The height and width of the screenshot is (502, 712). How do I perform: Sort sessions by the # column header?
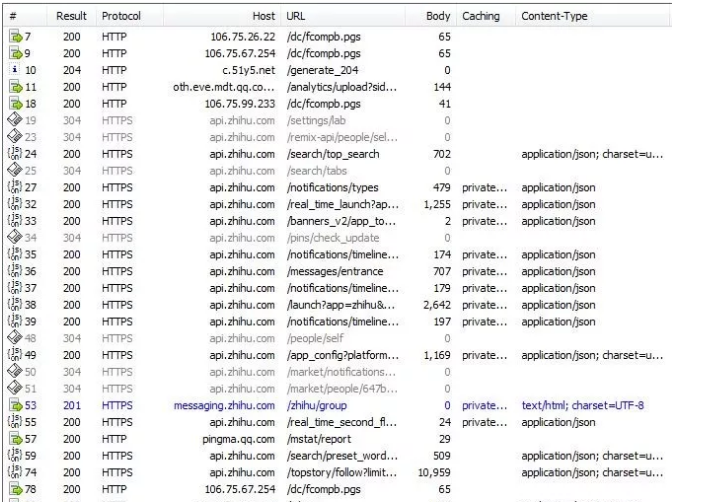pyautogui.click(x=25, y=16)
